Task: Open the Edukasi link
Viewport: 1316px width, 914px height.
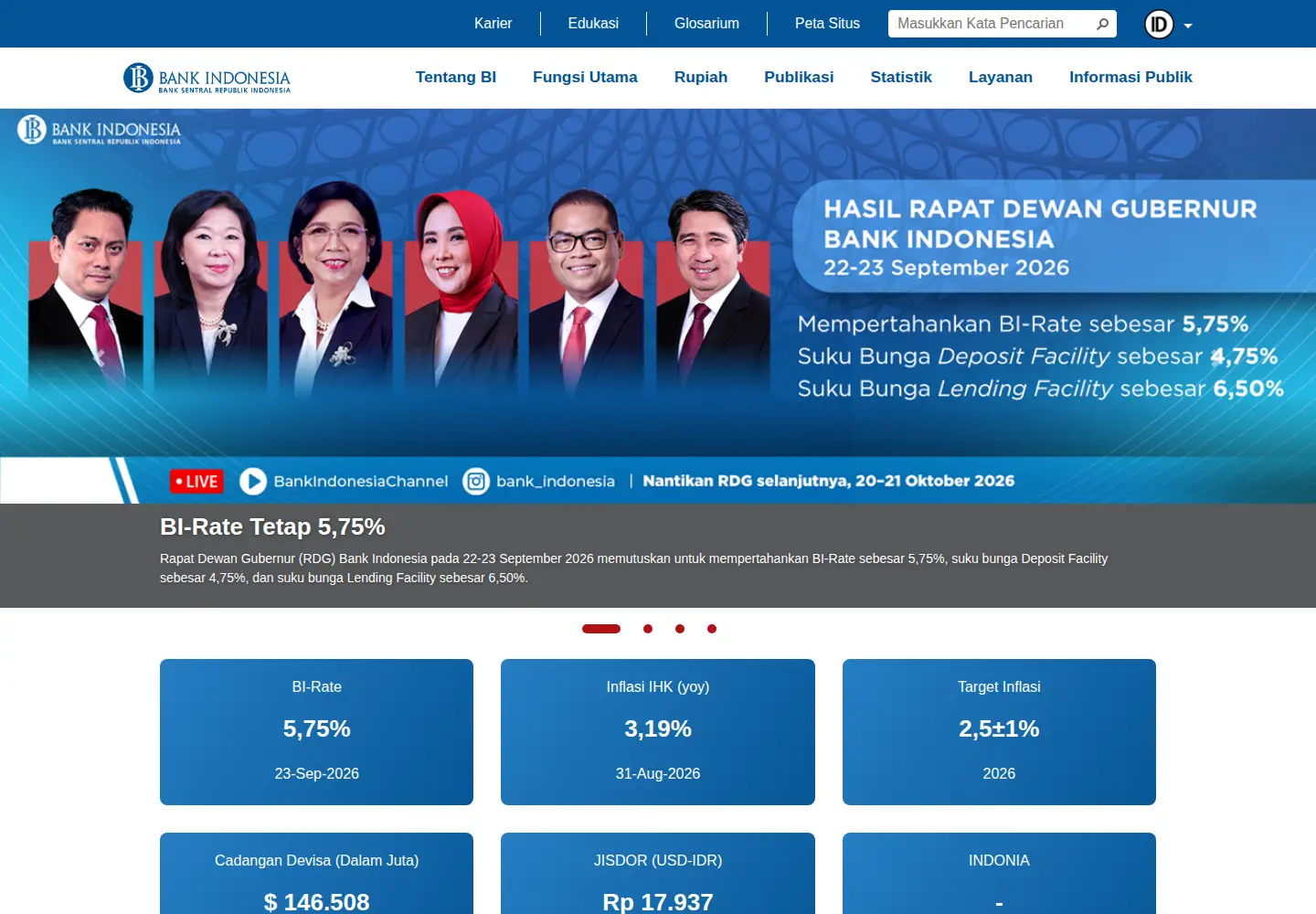Action: click(593, 24)
